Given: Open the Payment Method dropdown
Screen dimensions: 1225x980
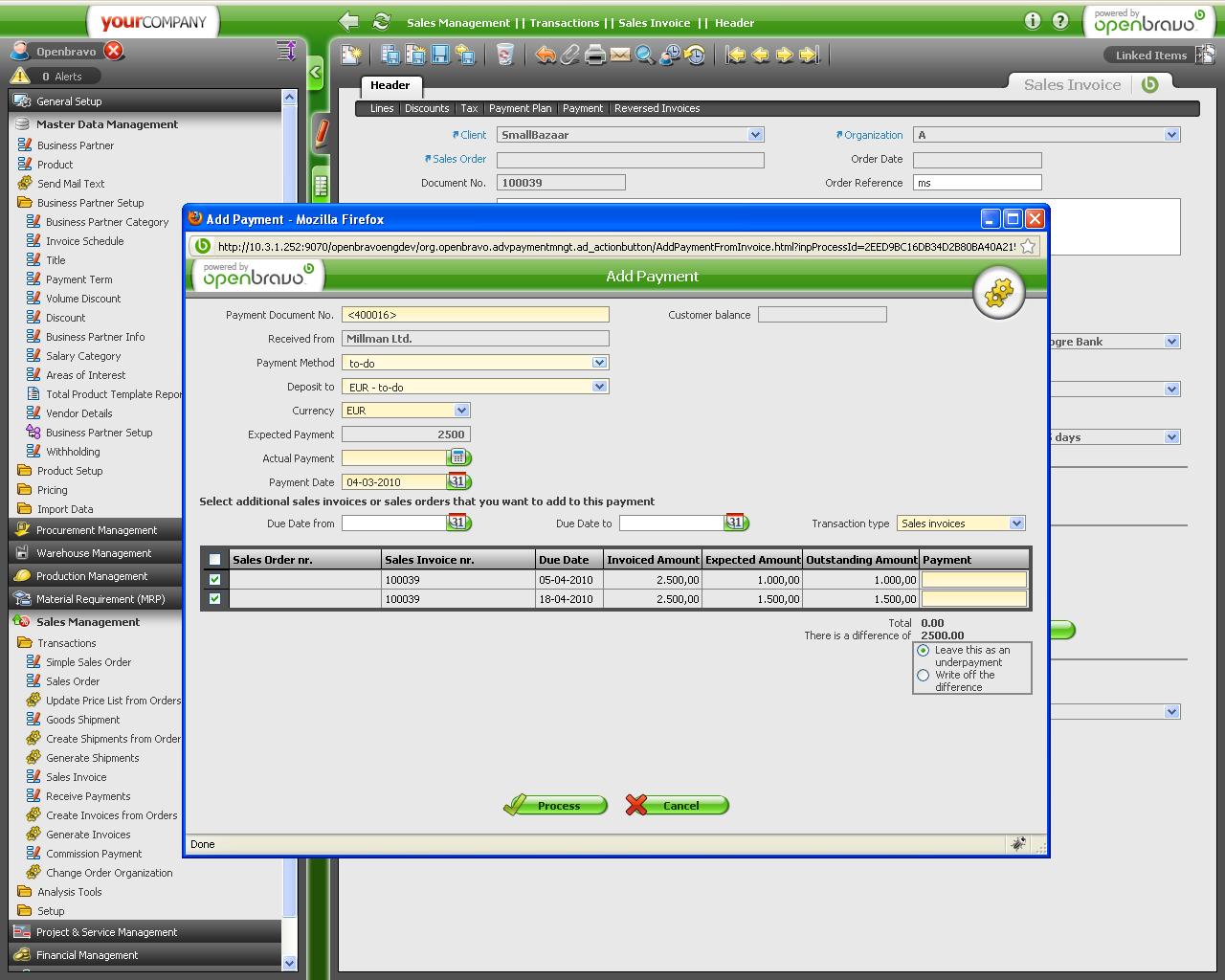Looking at the screenshot, I should tap(599, 363).
